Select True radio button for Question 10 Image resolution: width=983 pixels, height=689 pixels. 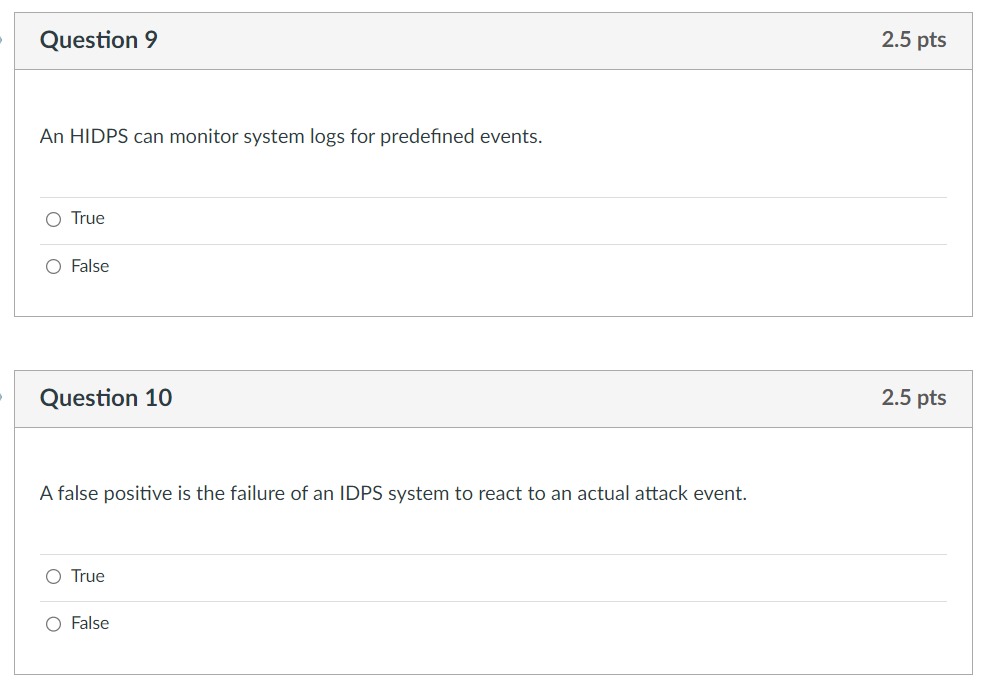coord(53,576)
